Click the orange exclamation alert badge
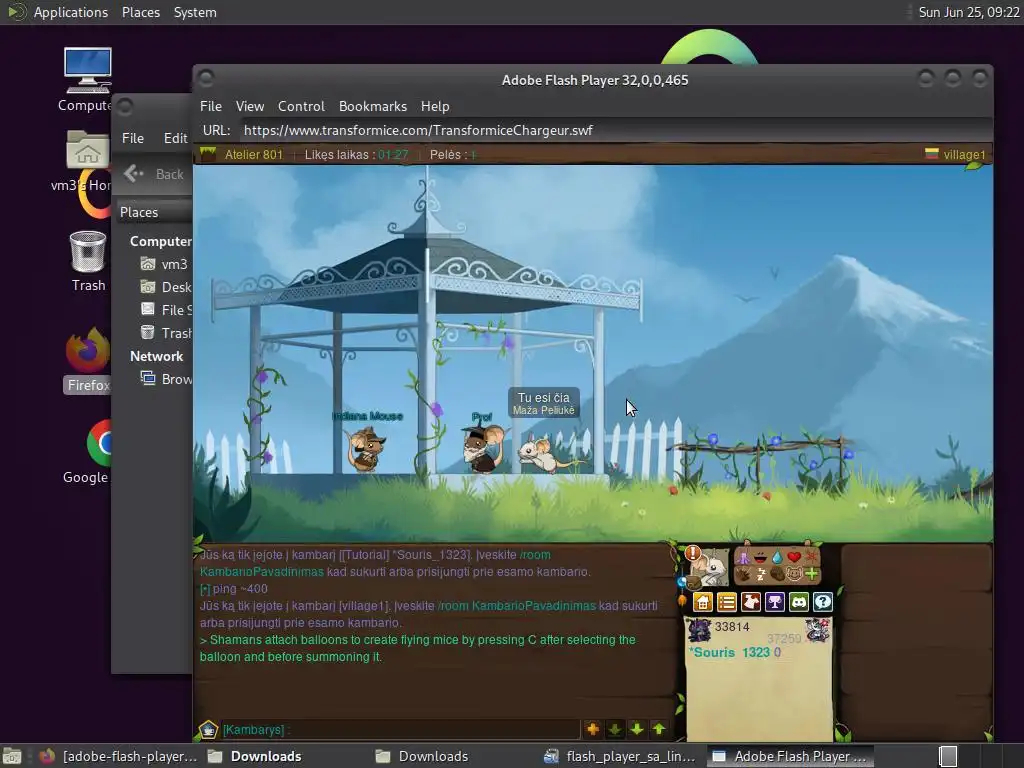Viewport: 1024px width, 768px height. (x=693, y=554)
